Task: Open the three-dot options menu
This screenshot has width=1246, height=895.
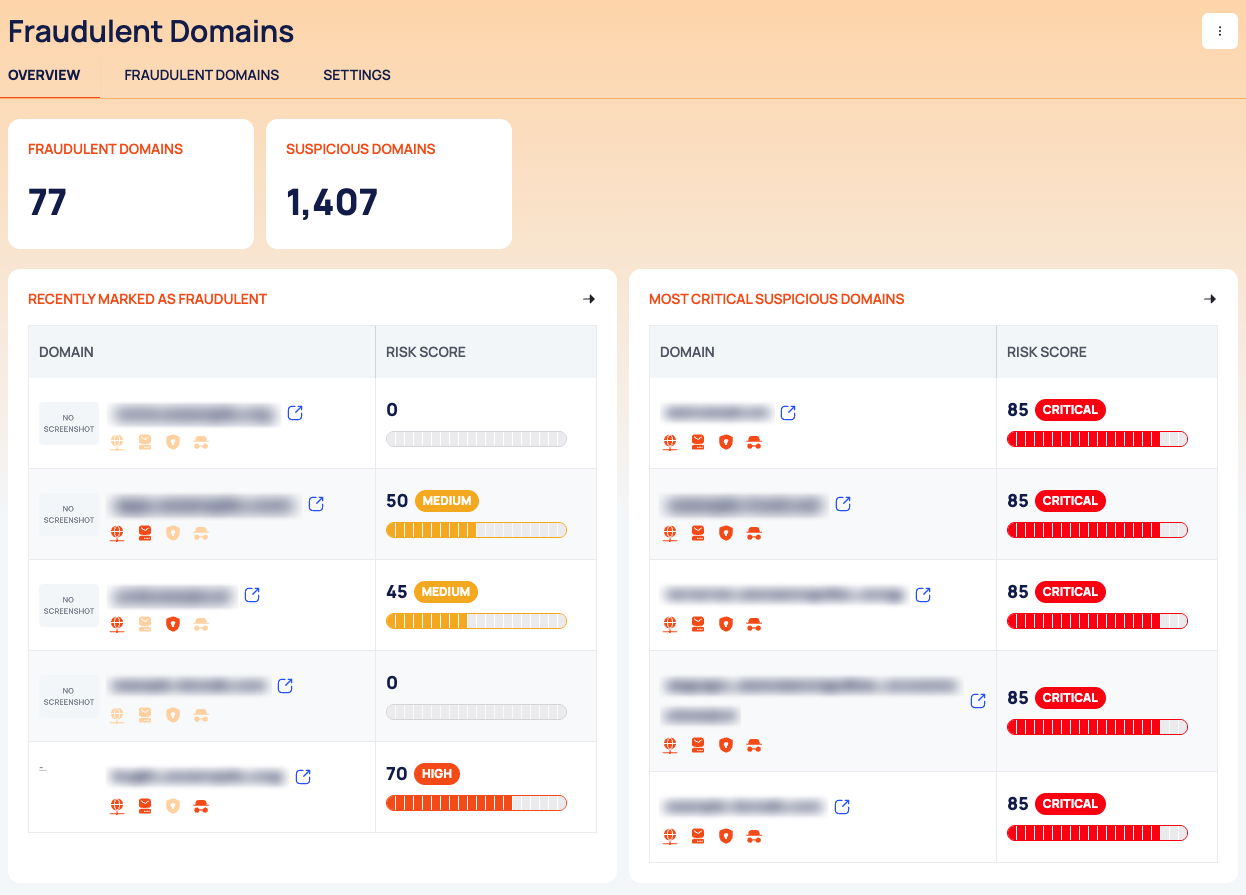Action: (x=1219, y=31)
